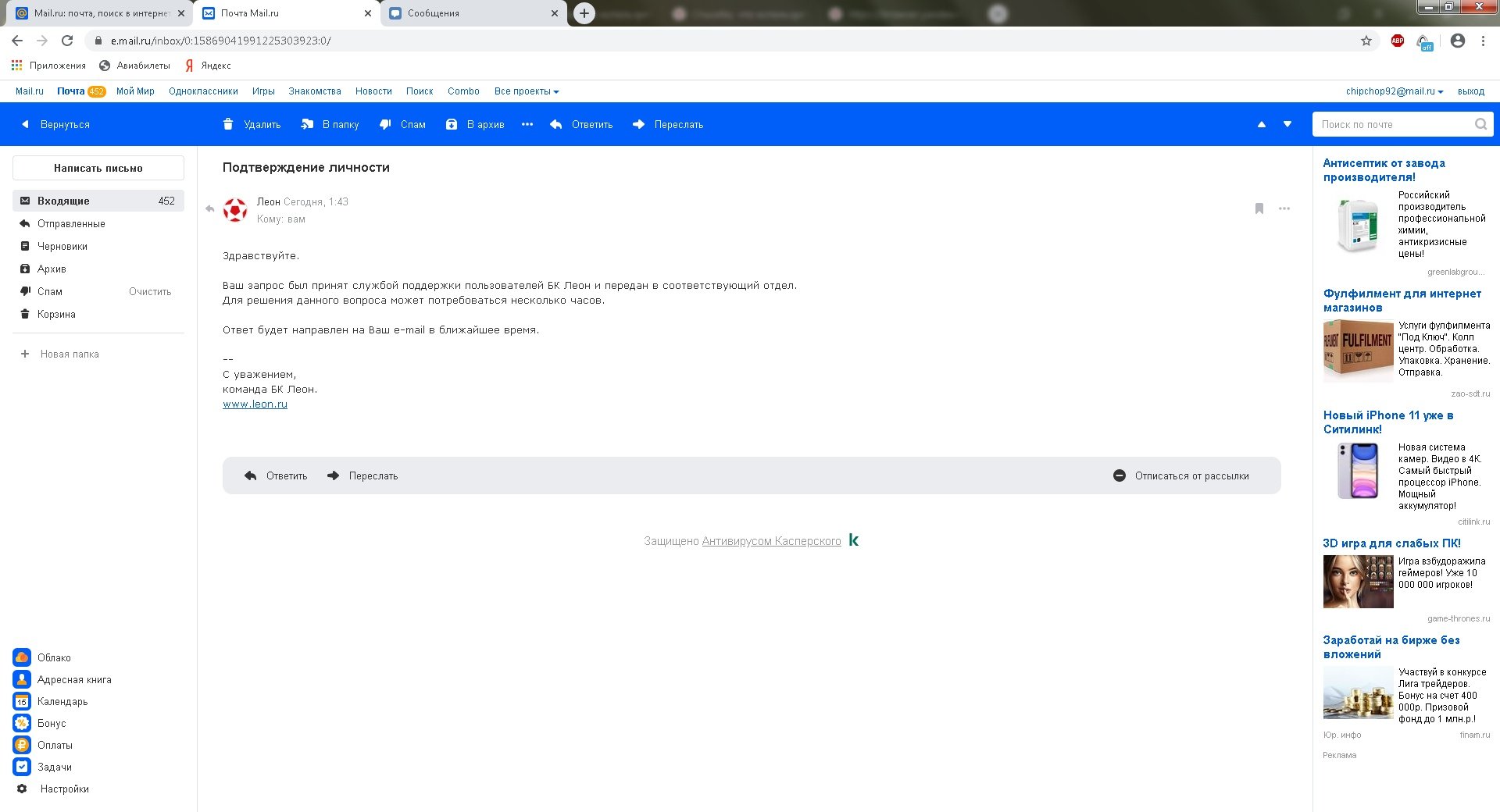This screenshot has width=1500, height=812.
Task: Open the email's three-dot options menu
Action: [x=1284, y=208]
